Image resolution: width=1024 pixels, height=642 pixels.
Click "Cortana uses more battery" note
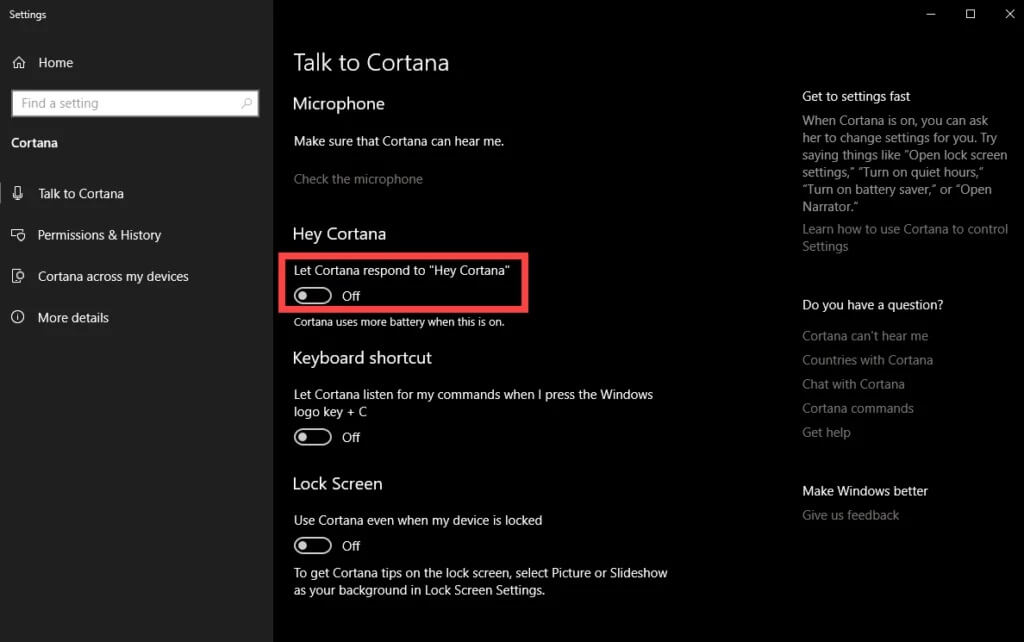(x=399, y=322)
